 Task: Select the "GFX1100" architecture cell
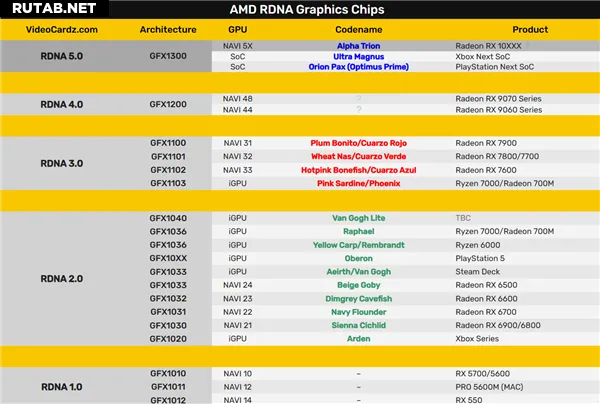click(x=168, y=143)
